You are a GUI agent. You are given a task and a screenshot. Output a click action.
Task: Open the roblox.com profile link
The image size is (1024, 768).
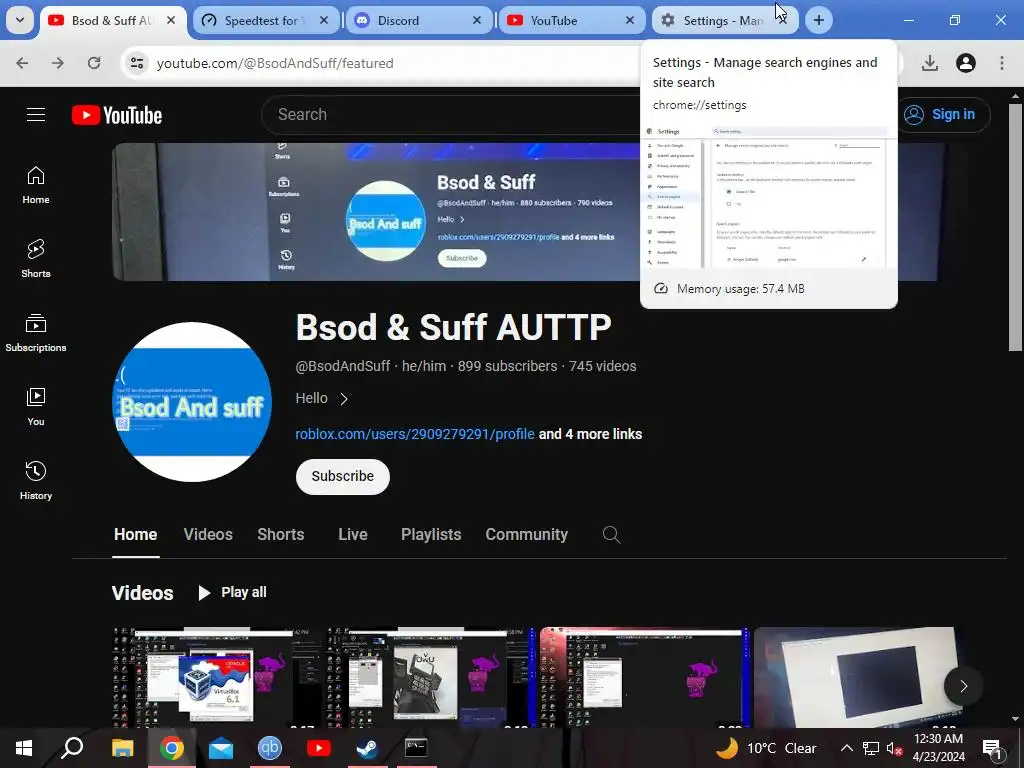pyautogui.click(x=415, y=434)
